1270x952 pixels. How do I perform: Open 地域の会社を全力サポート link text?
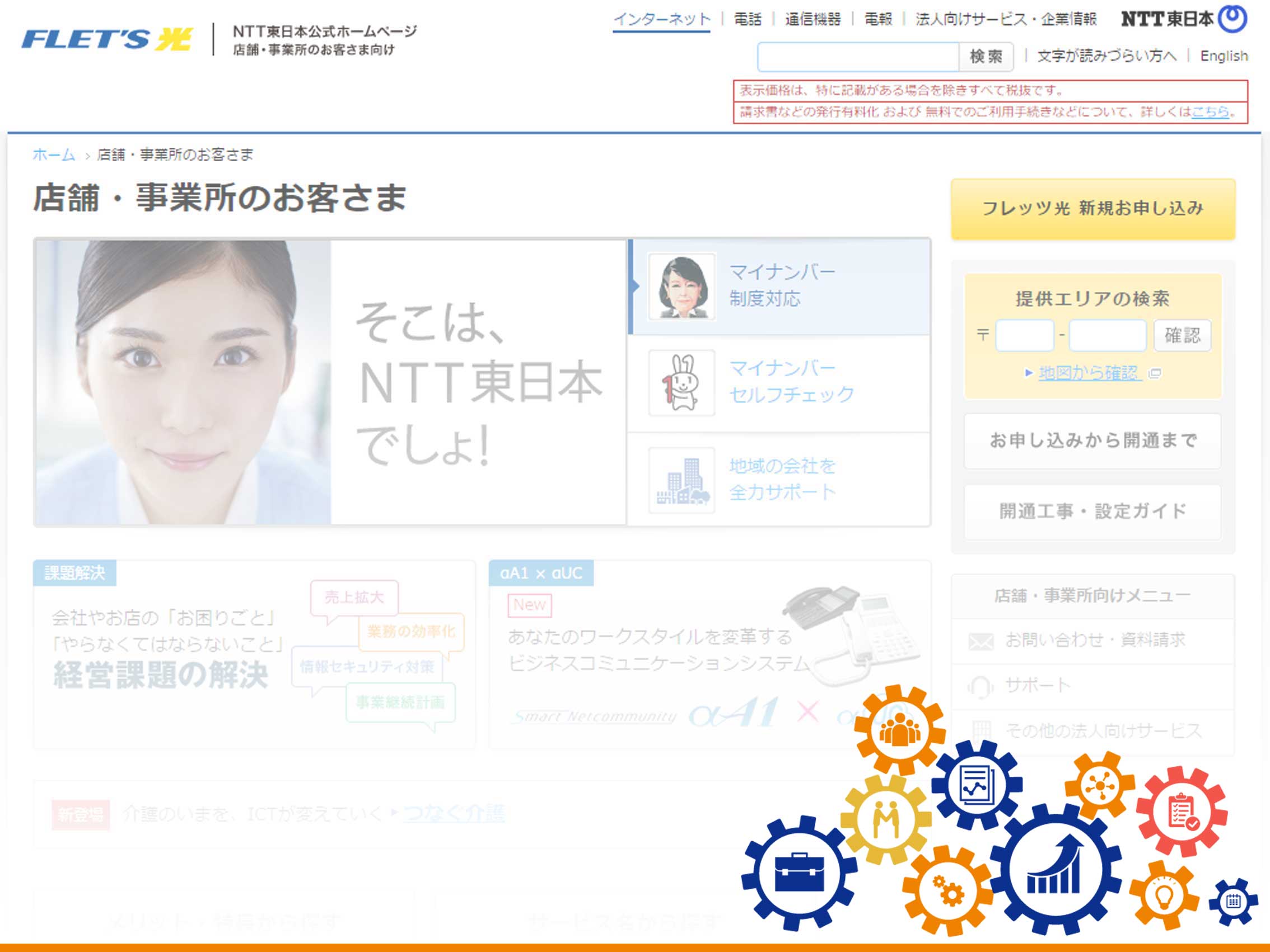click(782, 479)
